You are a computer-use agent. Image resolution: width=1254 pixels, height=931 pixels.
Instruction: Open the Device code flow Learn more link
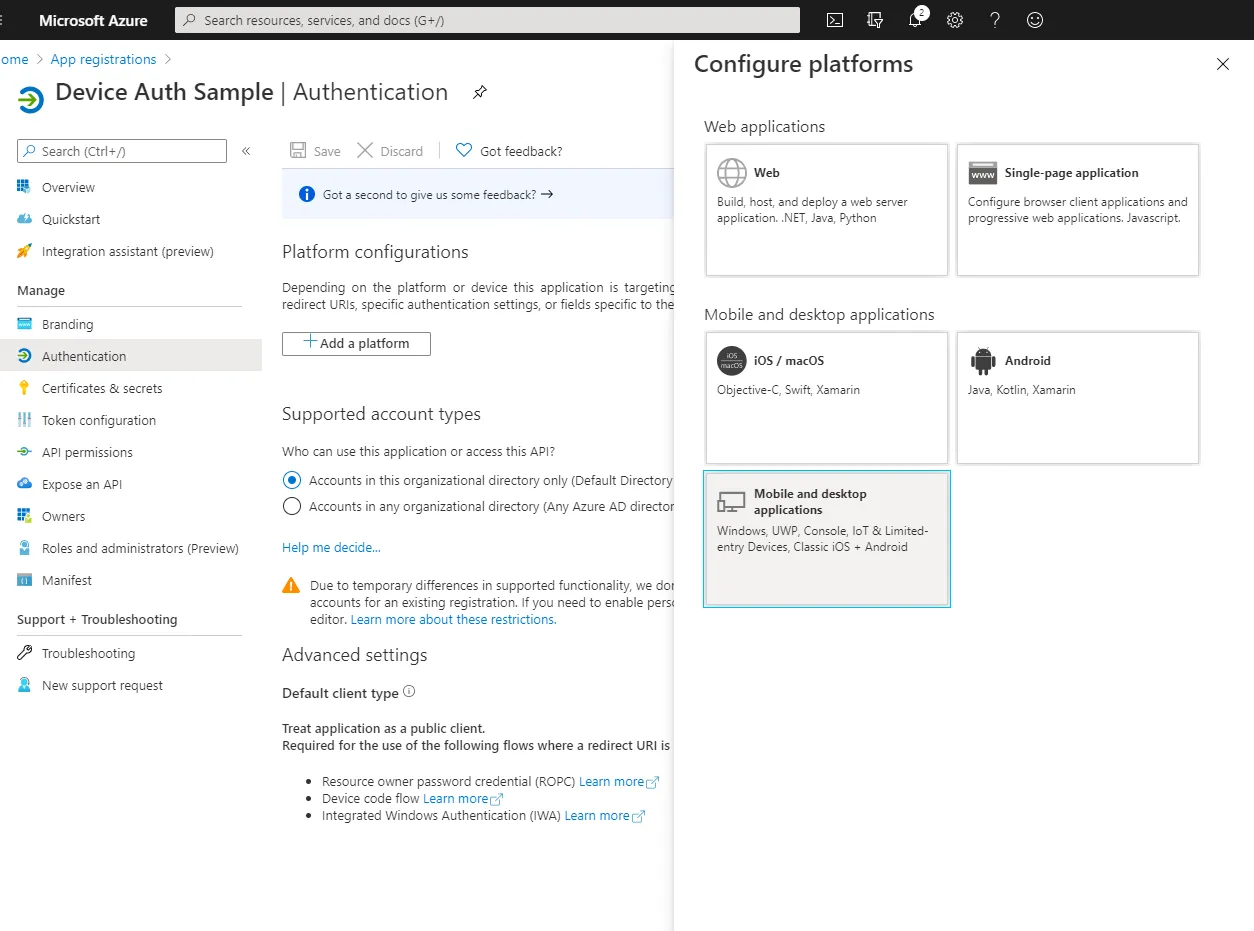463,799
